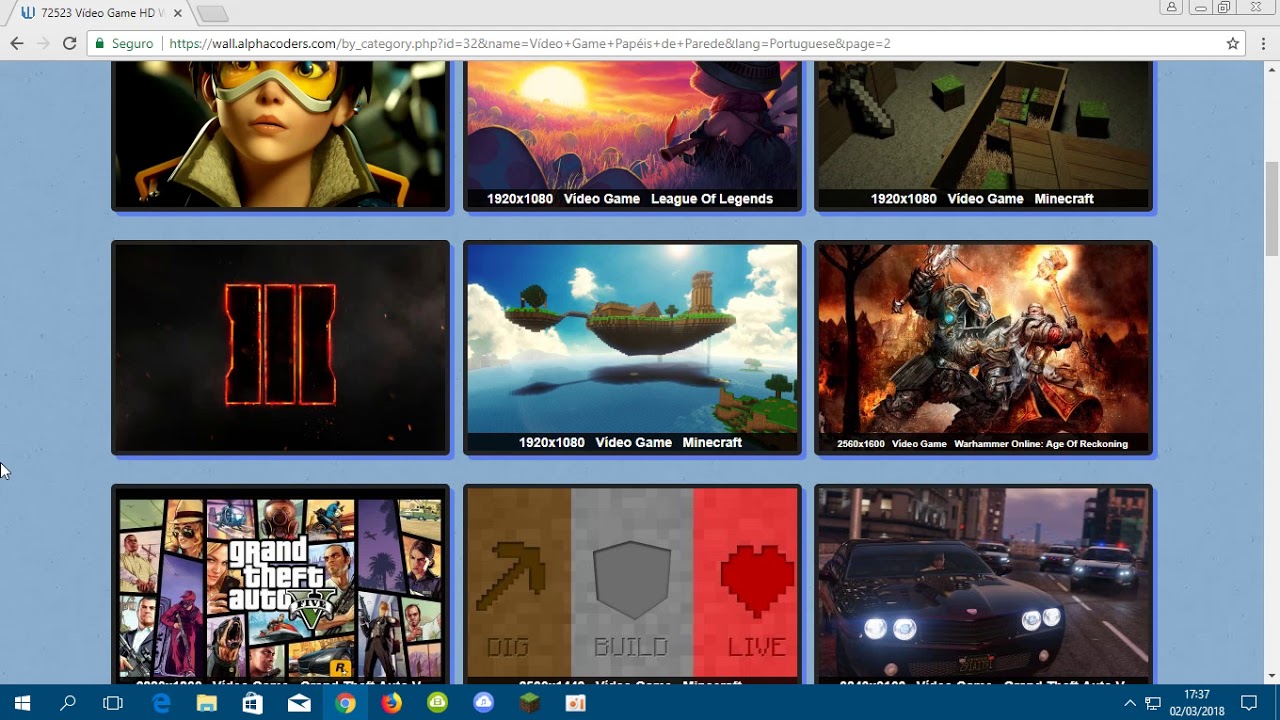Screen dimensions: 1280x720
Task: Click the browser forward arrow
Action: 42,43
